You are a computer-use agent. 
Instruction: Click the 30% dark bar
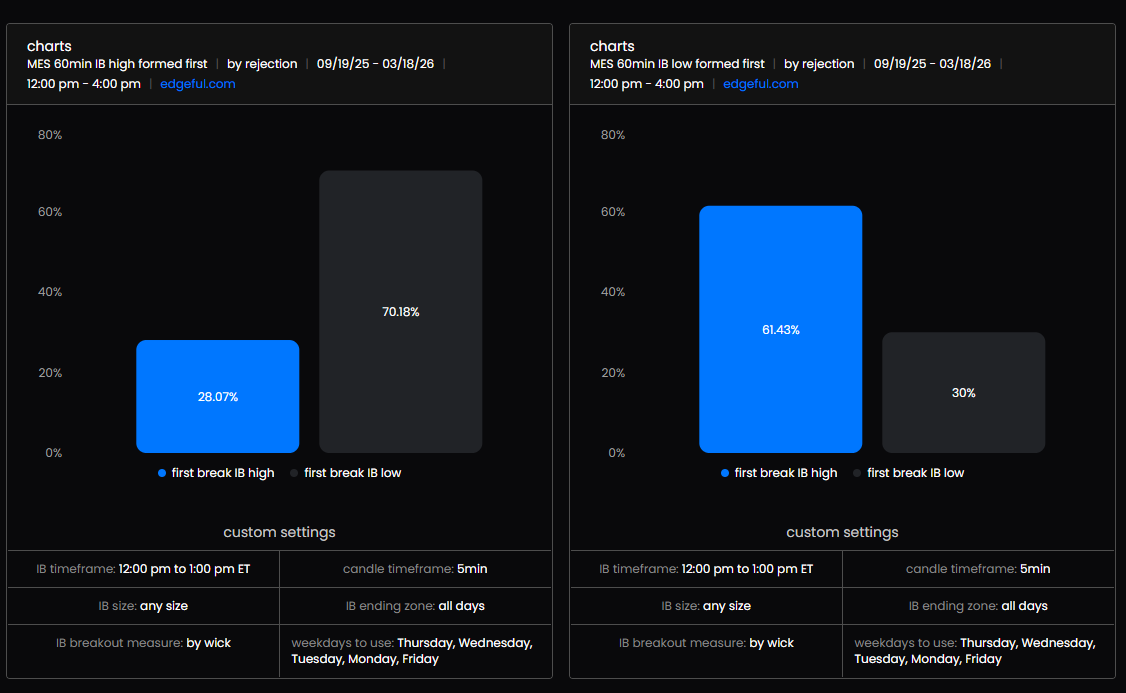(x=964, y=393)
